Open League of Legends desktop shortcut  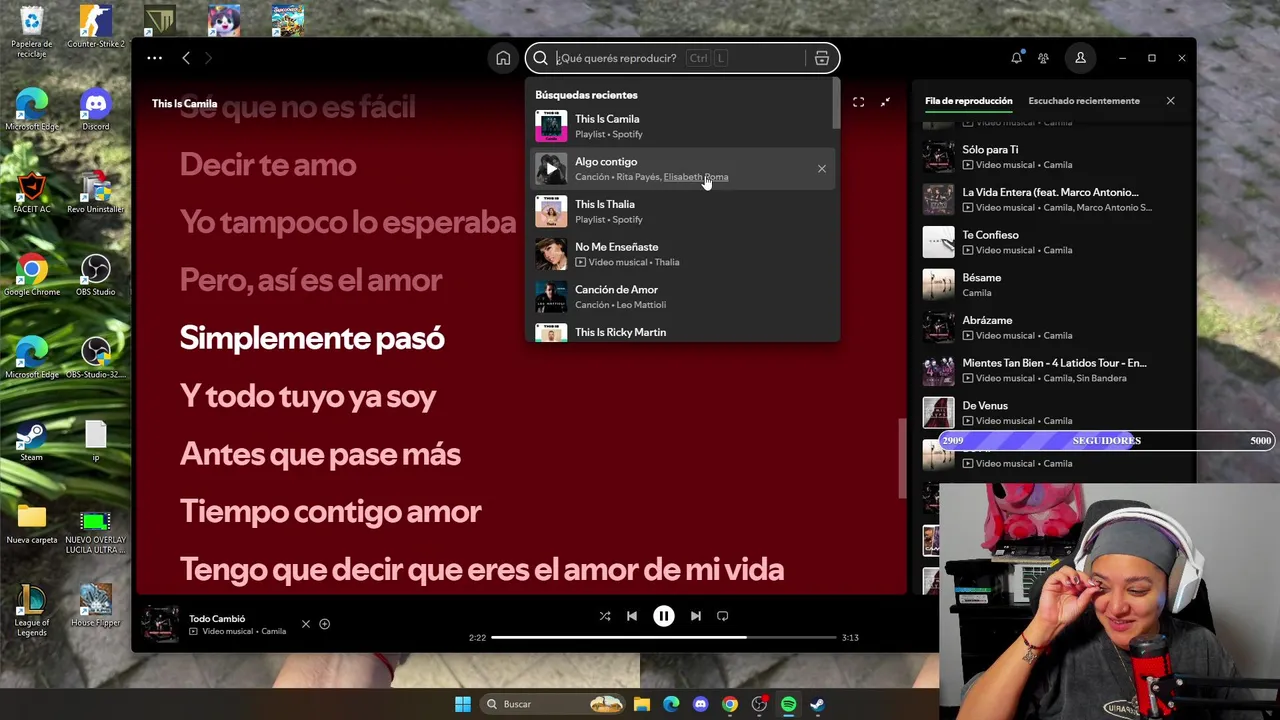pos(32,610)
